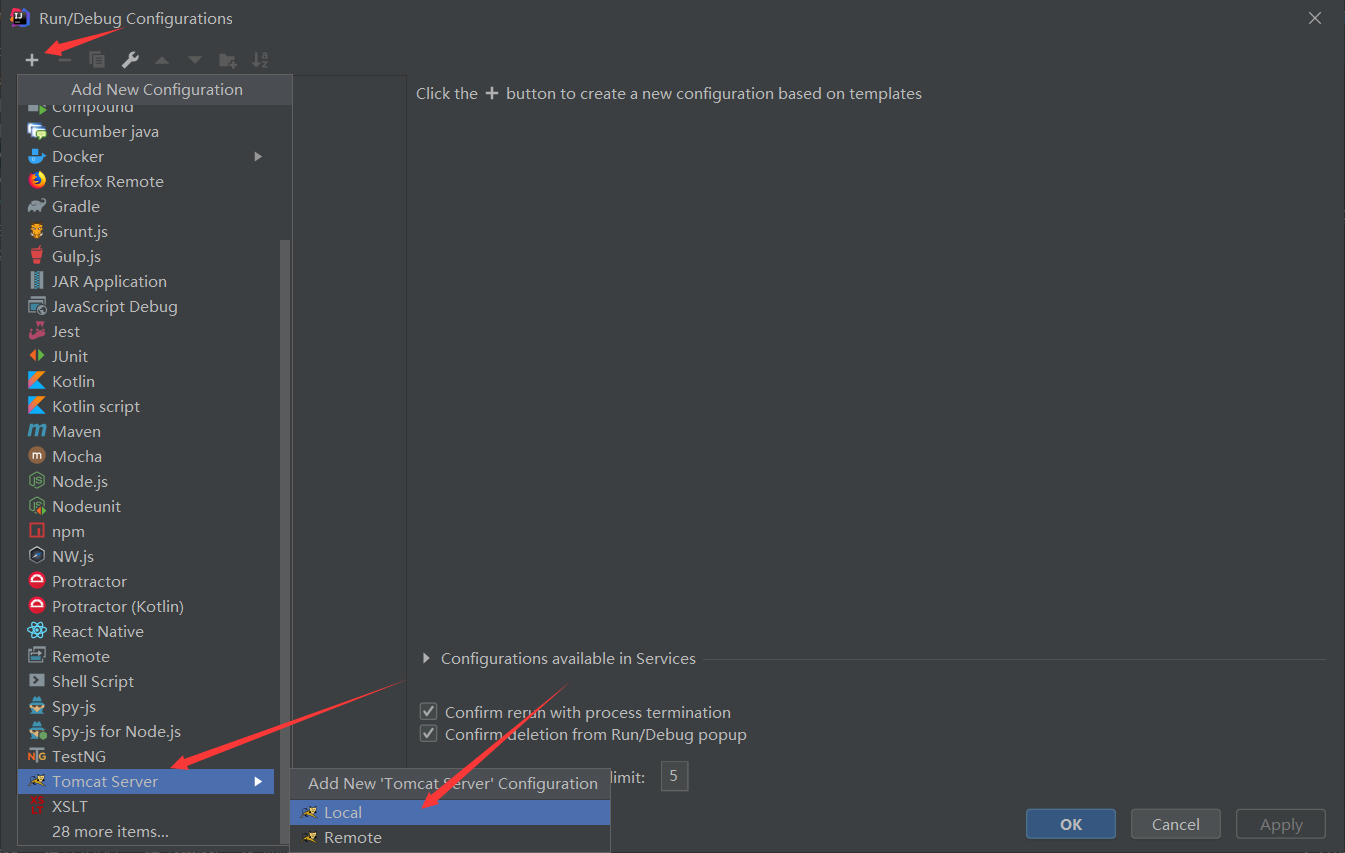Select the Remote configuration entry

(x=146, y=656)
